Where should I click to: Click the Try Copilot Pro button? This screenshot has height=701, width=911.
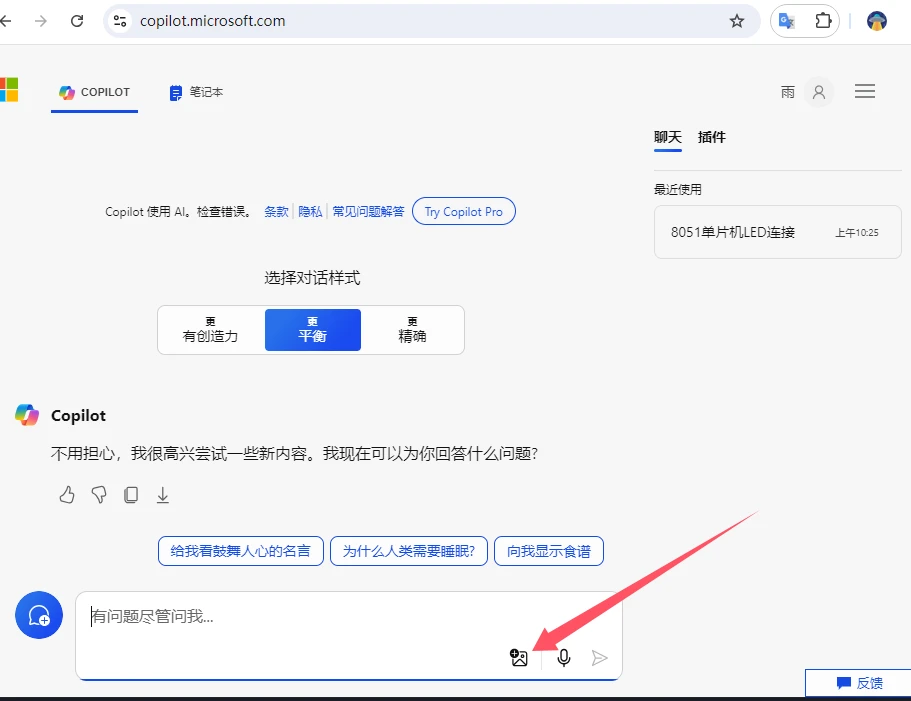coord(464,211)
